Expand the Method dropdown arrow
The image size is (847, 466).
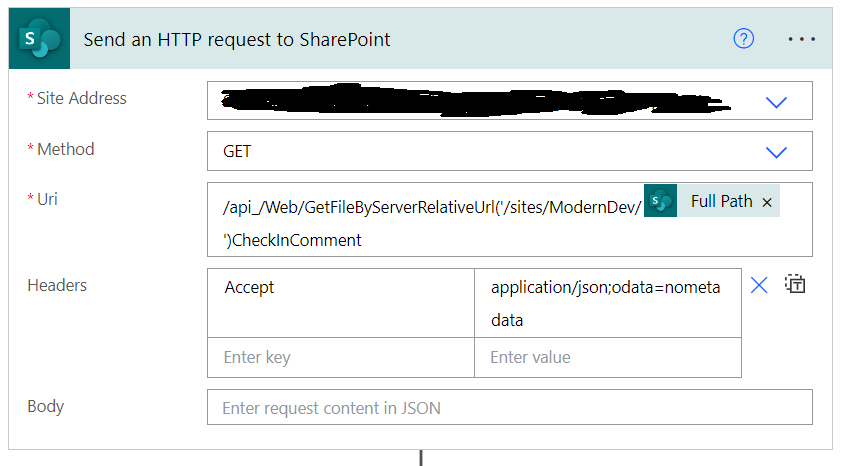pyautogui.click(x=776, y=152)
